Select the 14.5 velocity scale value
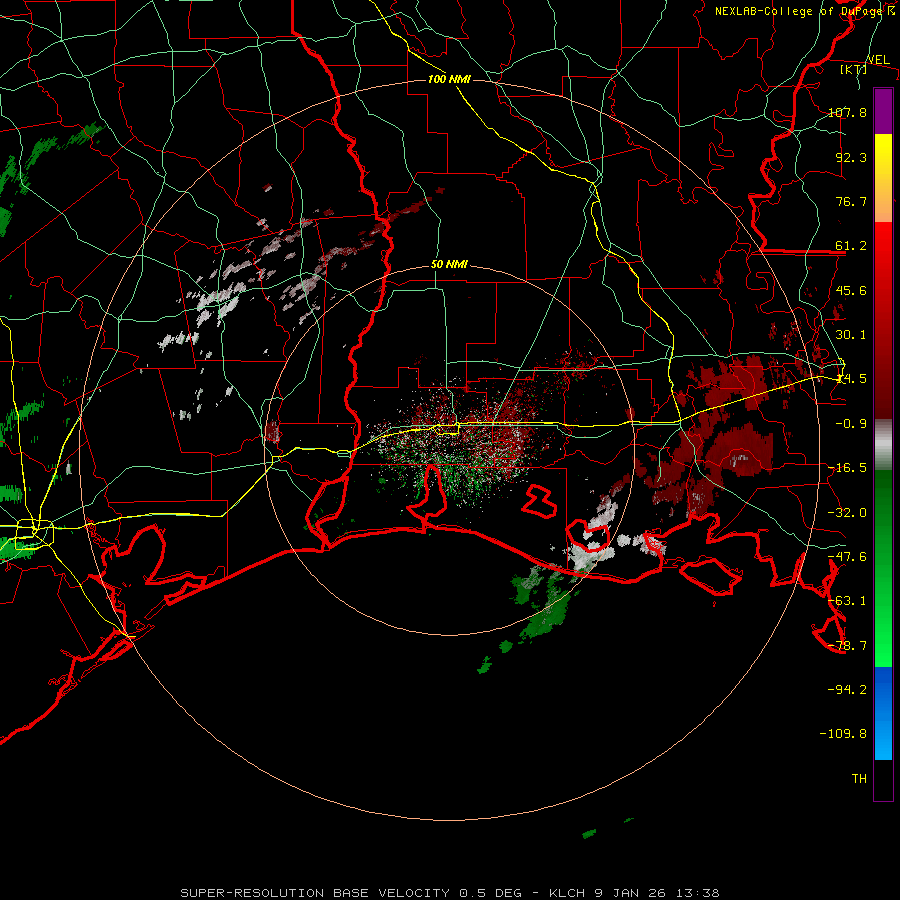 point(851,379)
